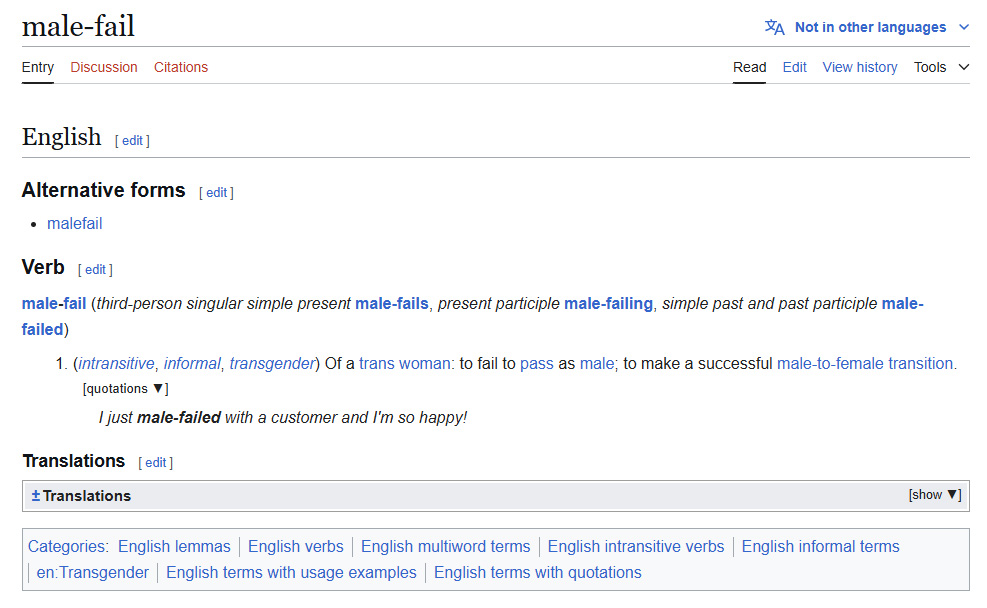Follow the bold male-fail headword link
Viewport: 987px width, 608px height.
[x=54, y=303]
